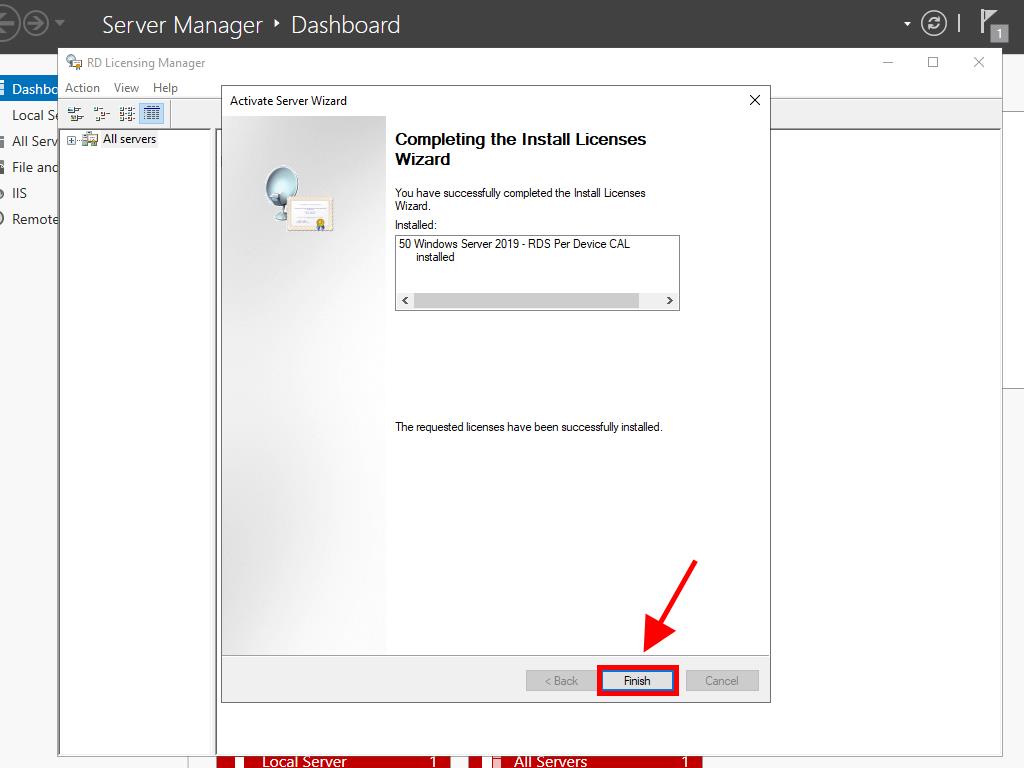Close the Activate Server Wizard dialog
Viewport: 1024px width, 768px height.
pyautogui.click(x=754, y=100)
